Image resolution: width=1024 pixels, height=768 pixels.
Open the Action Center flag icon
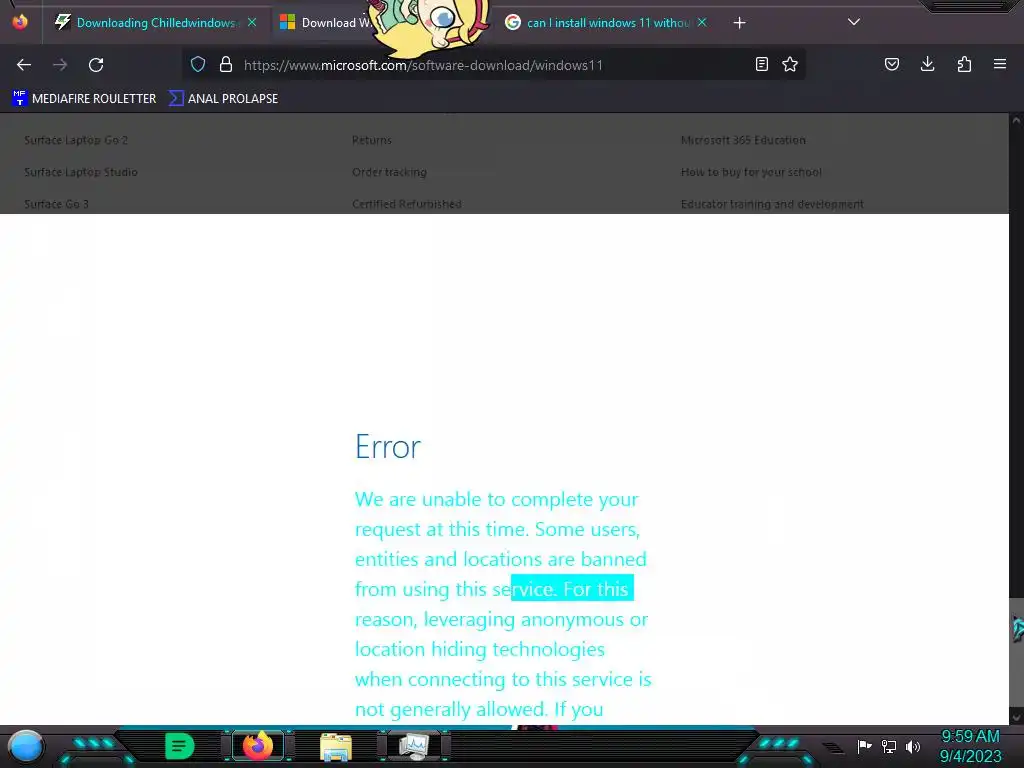point(865,746)
